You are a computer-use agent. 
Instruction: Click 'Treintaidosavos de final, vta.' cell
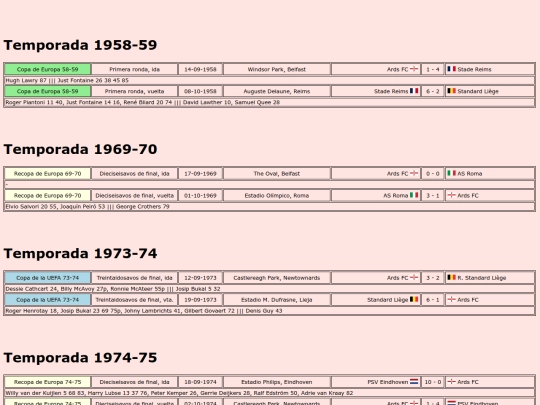click(x=134, y=300)
